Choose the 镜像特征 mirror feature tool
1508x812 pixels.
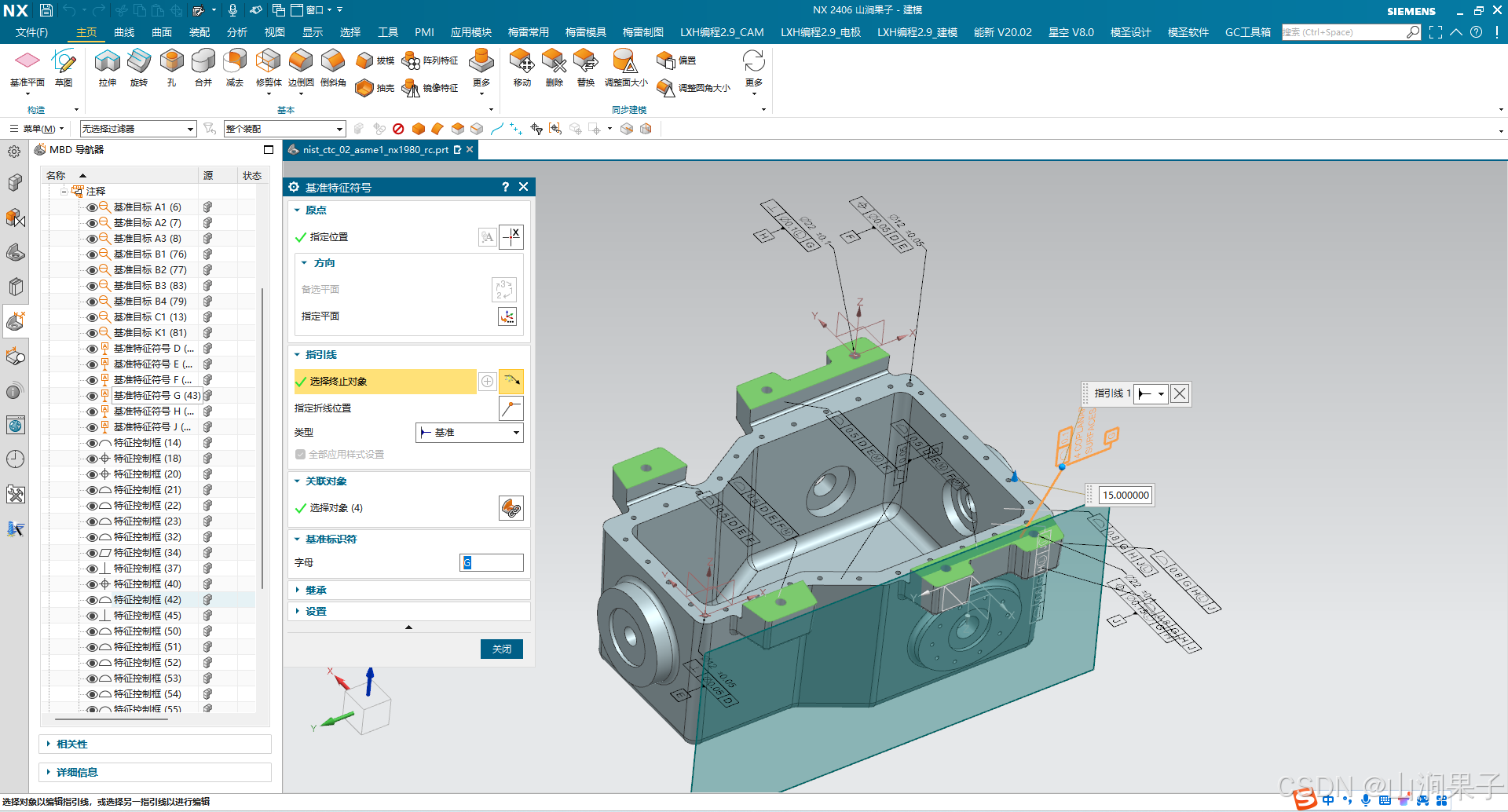[430, 88]
